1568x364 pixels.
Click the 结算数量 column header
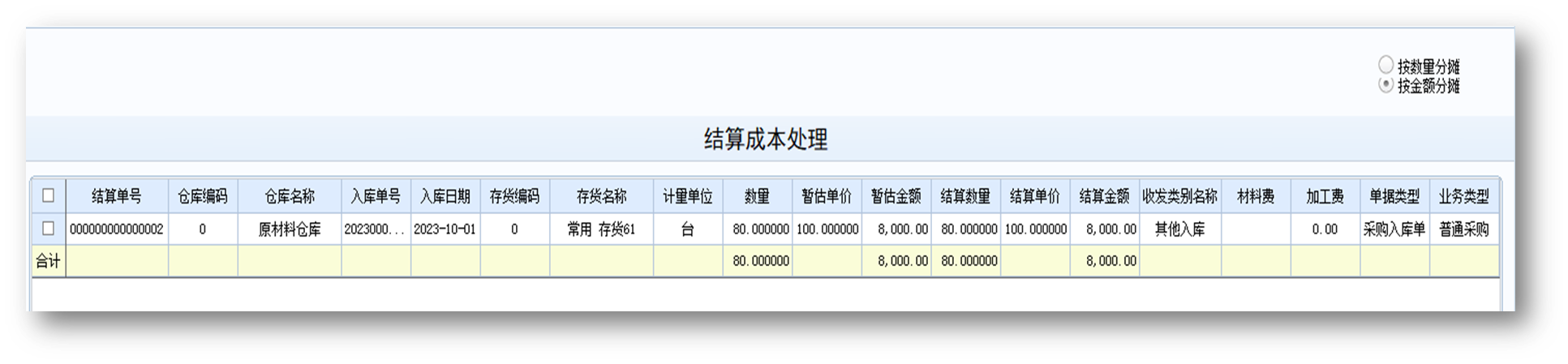point(966,196)
